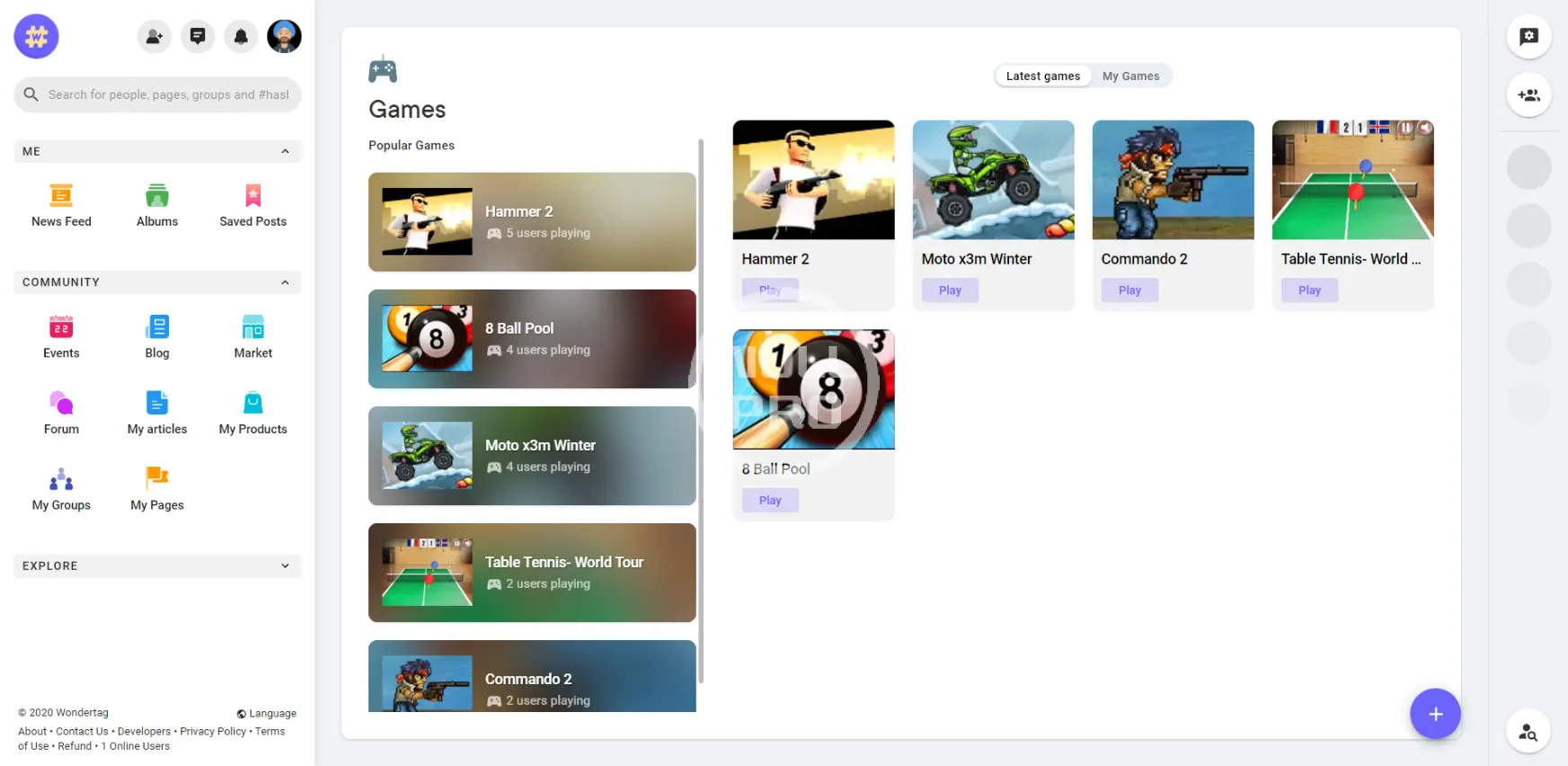Open the My Groups icon

[61, 479]
